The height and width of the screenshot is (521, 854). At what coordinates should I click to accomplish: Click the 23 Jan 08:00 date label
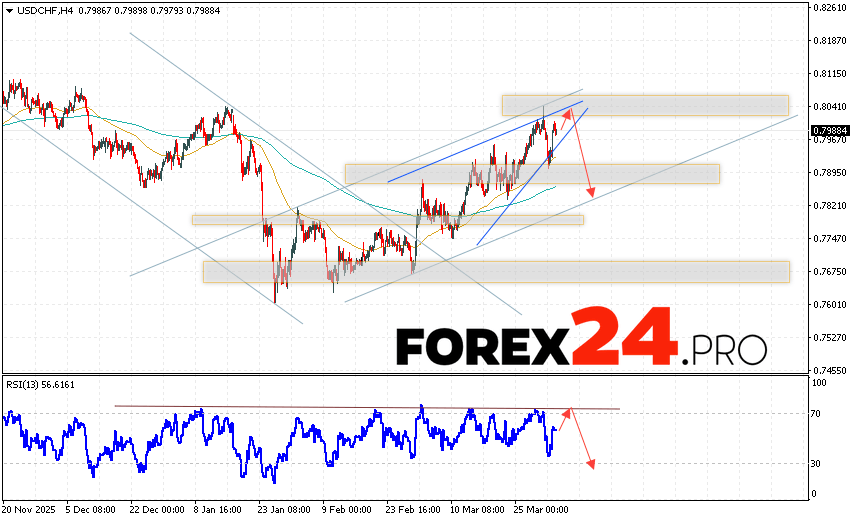(x=284, y=509)
